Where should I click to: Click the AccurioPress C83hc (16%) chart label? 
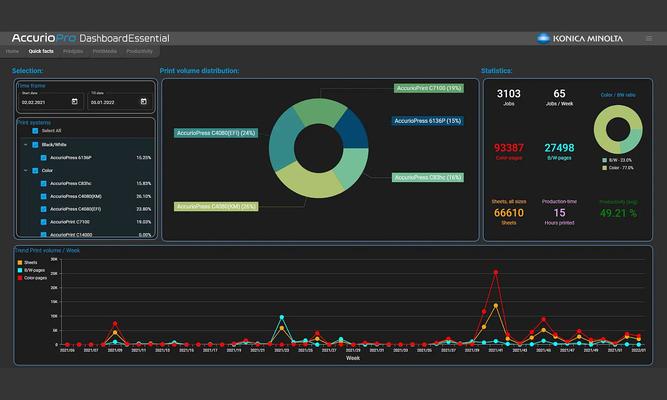(428, 177)
